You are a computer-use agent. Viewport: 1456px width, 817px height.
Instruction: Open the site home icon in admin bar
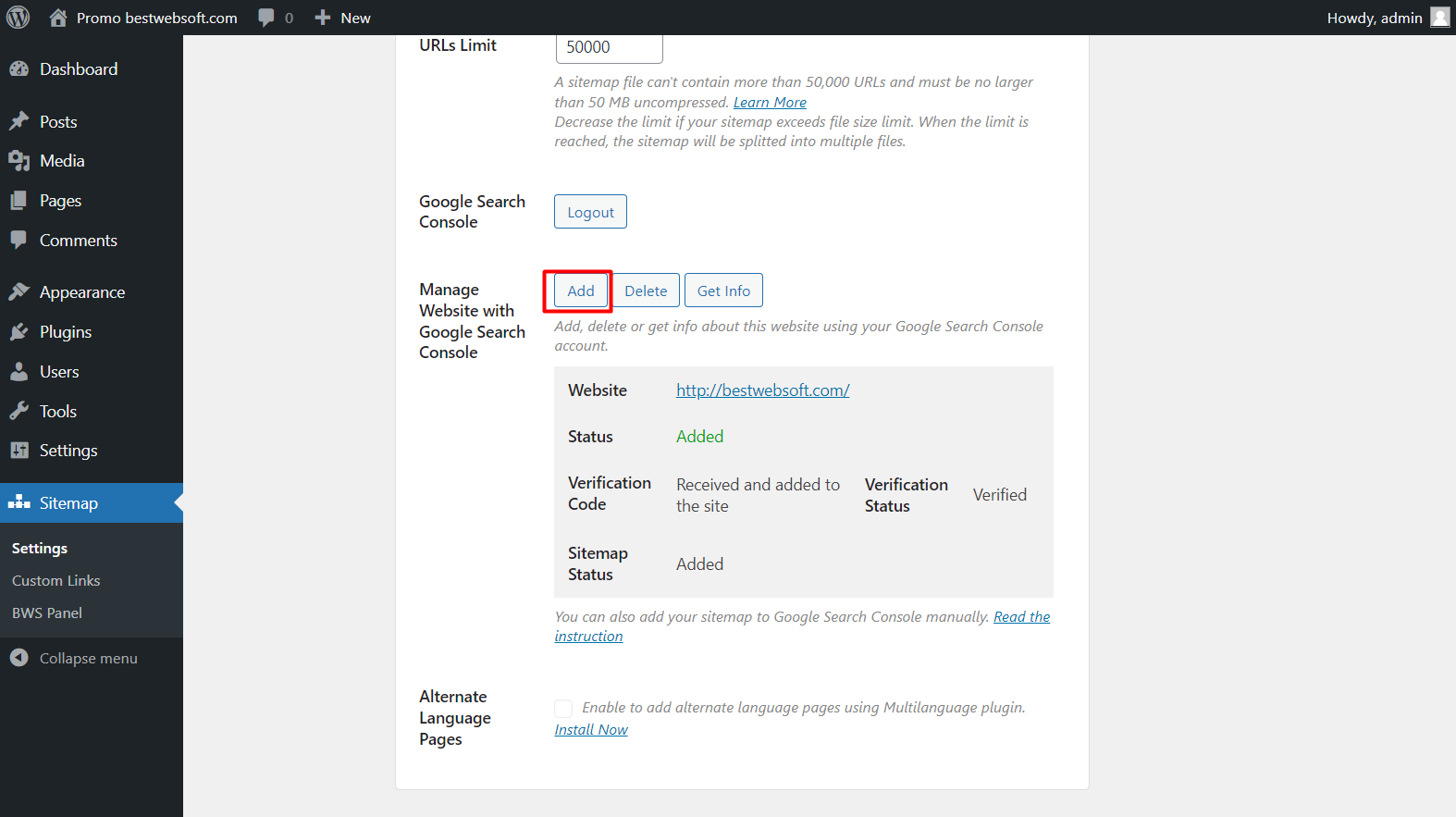[x=58, y=18]
